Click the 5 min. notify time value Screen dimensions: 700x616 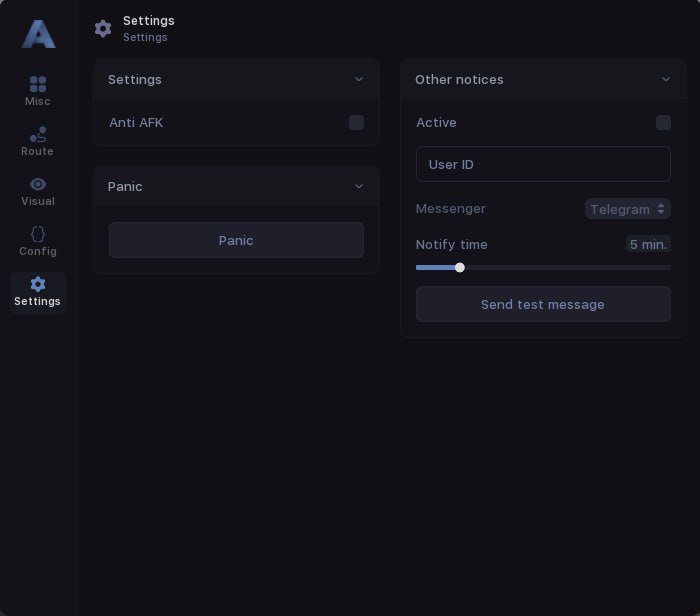pyautogui.click(x=648, y=244)
